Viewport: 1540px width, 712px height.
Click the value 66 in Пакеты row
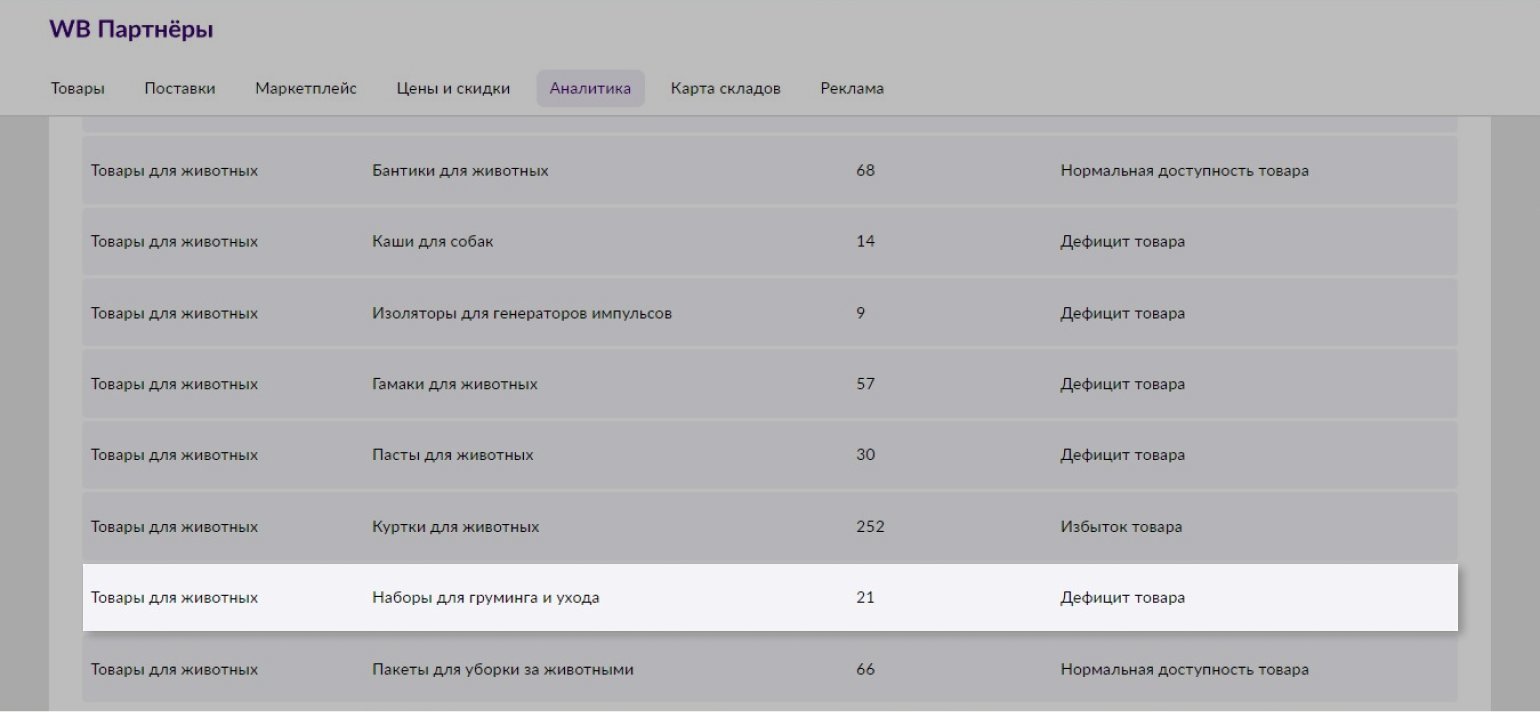point(866,670)
